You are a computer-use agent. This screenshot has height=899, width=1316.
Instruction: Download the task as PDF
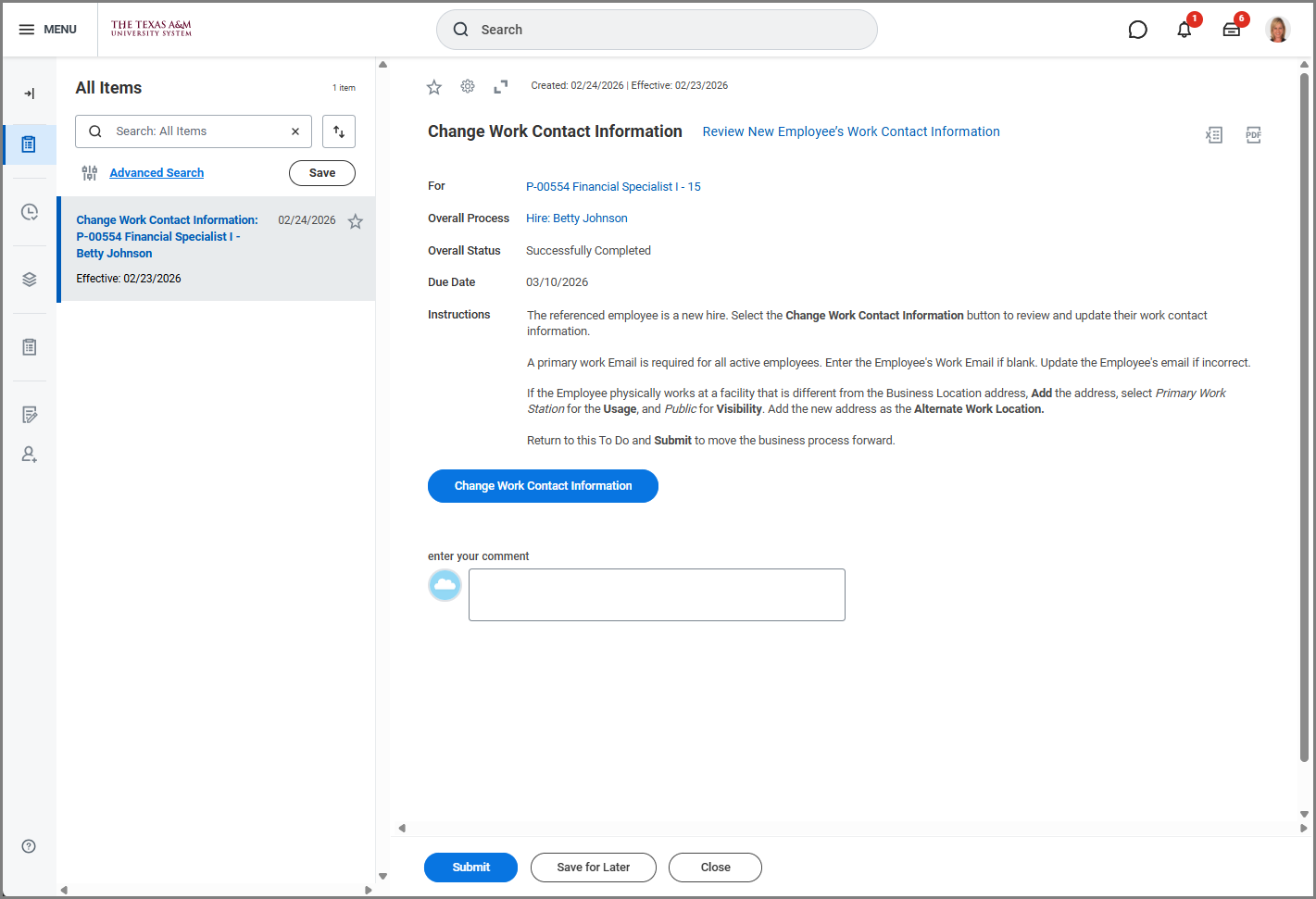click(1253, 135)
